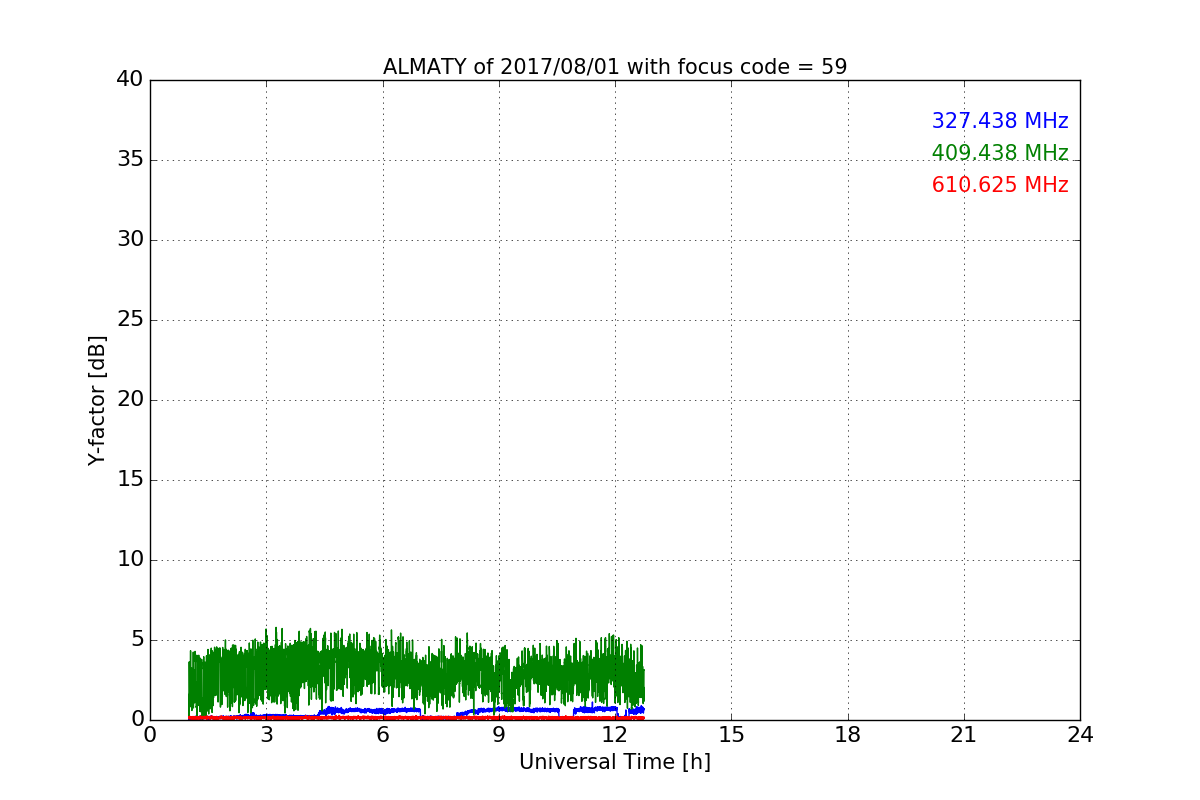Viewport: 1200px width, 800px height.
Task: Click y-axis tick label 35
Action: coord(130,160)
